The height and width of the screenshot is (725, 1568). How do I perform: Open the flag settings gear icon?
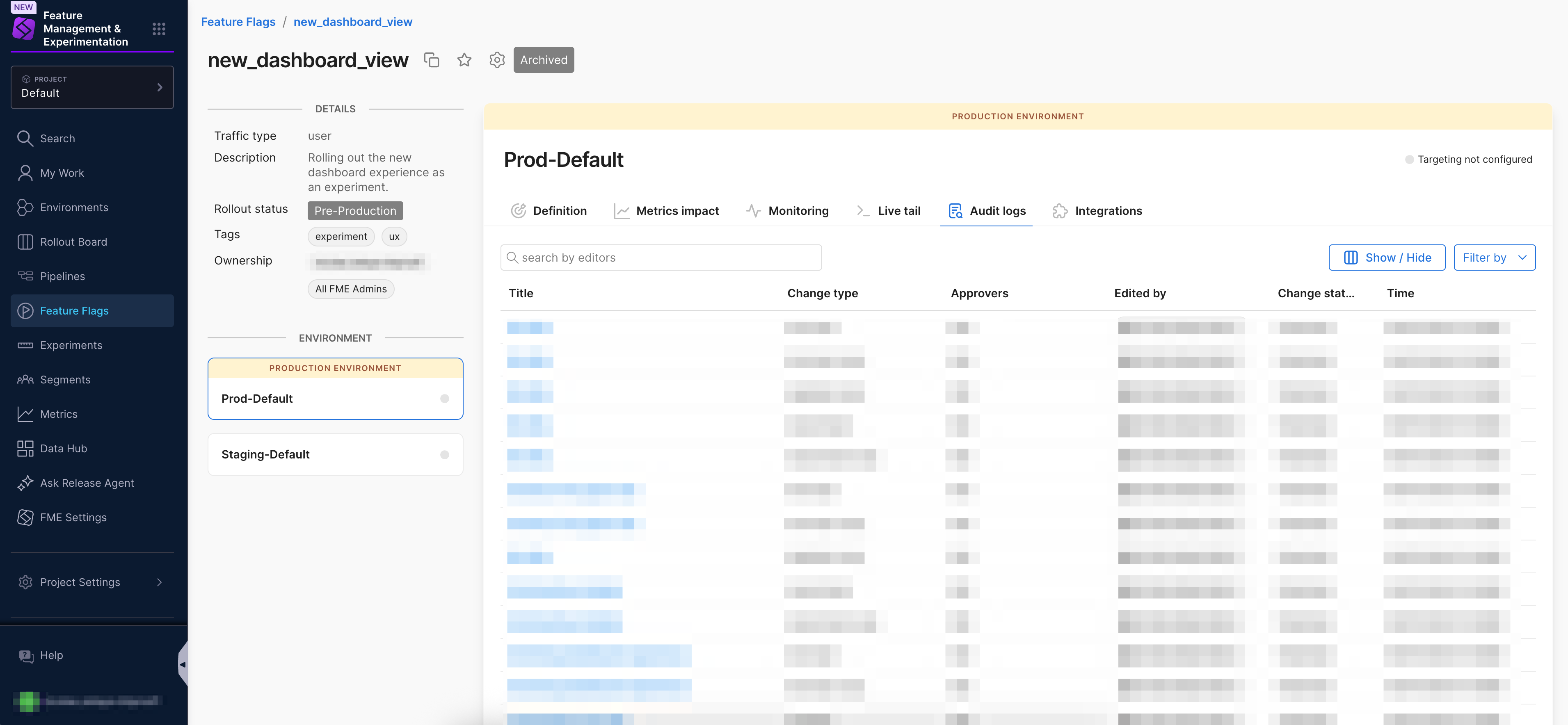click(x=497, y=59)
